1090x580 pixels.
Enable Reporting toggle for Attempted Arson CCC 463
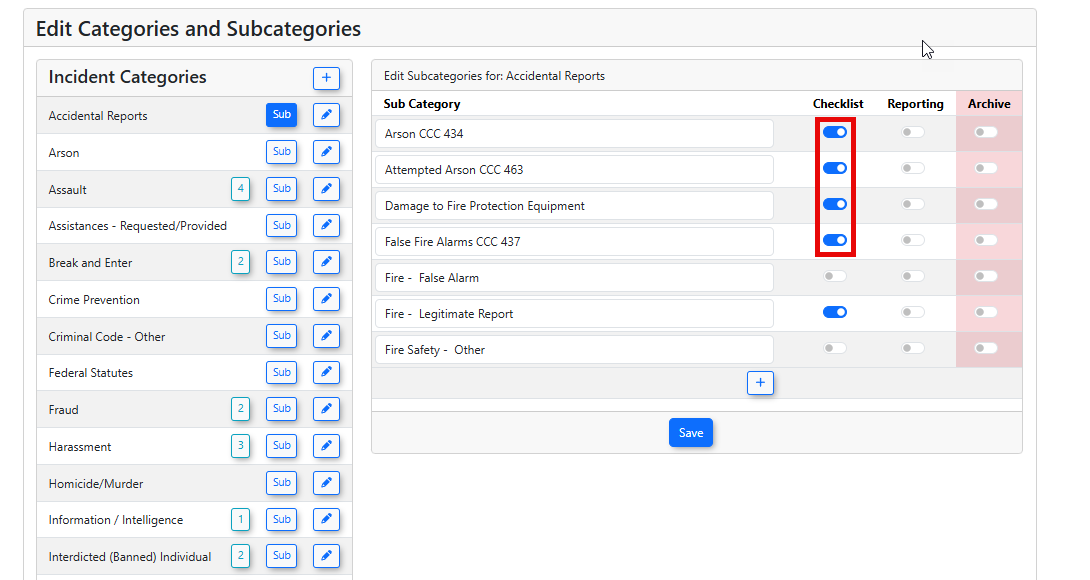pyautogui.click(x=912, y=168)
